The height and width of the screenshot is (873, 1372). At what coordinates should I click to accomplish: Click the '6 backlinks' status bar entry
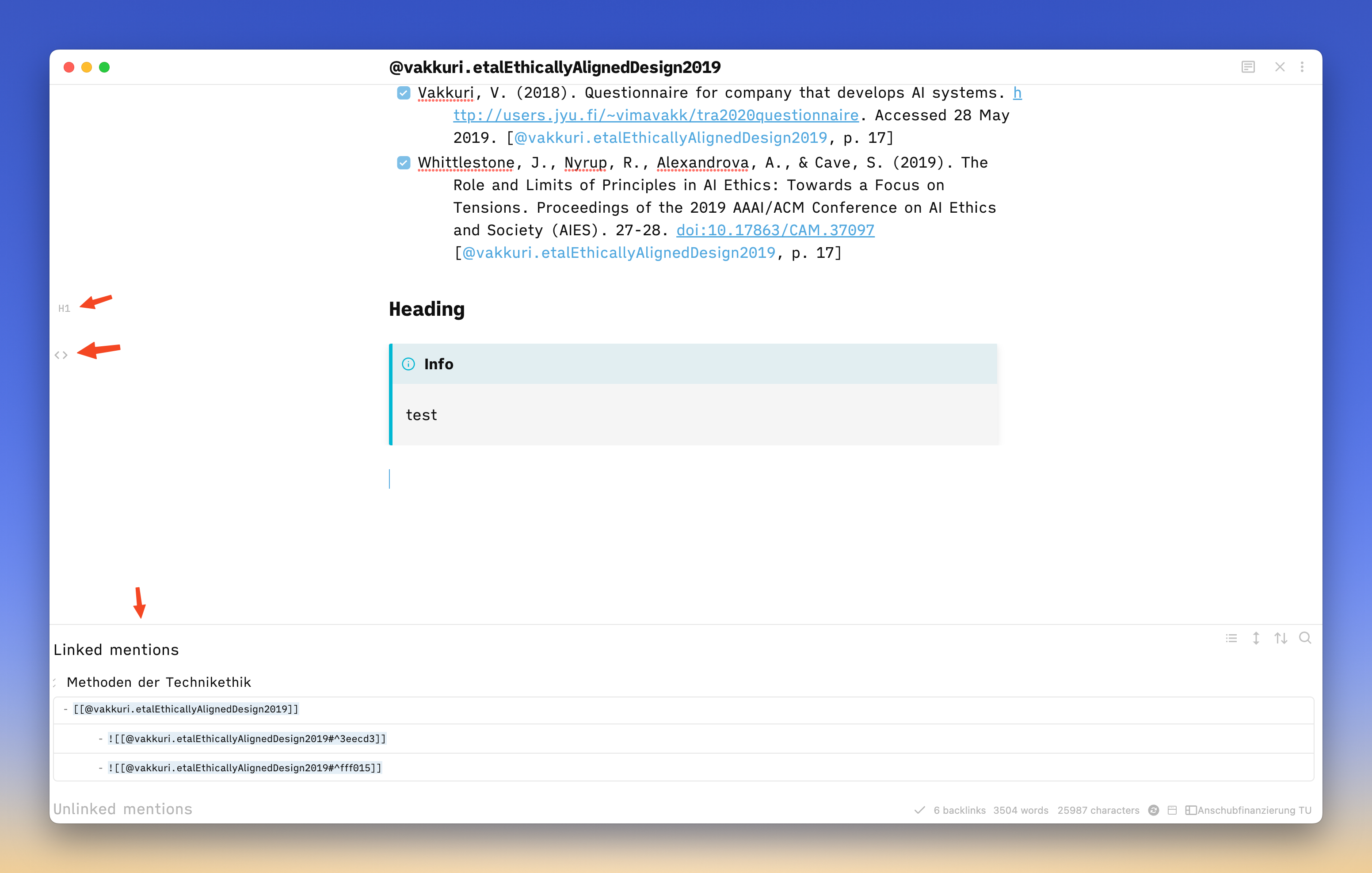coord(960,810)
